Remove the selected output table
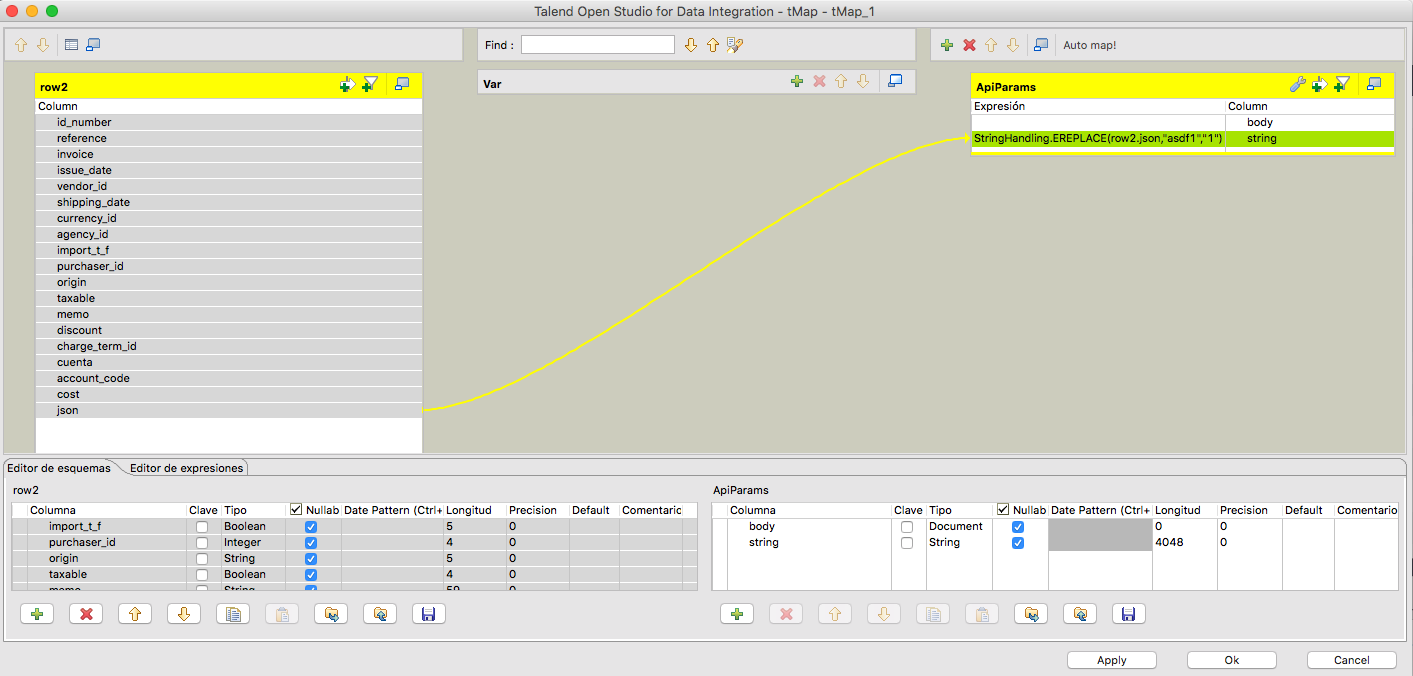The width and height of the screenshot is (1413, 676). (x=969, y=45)
